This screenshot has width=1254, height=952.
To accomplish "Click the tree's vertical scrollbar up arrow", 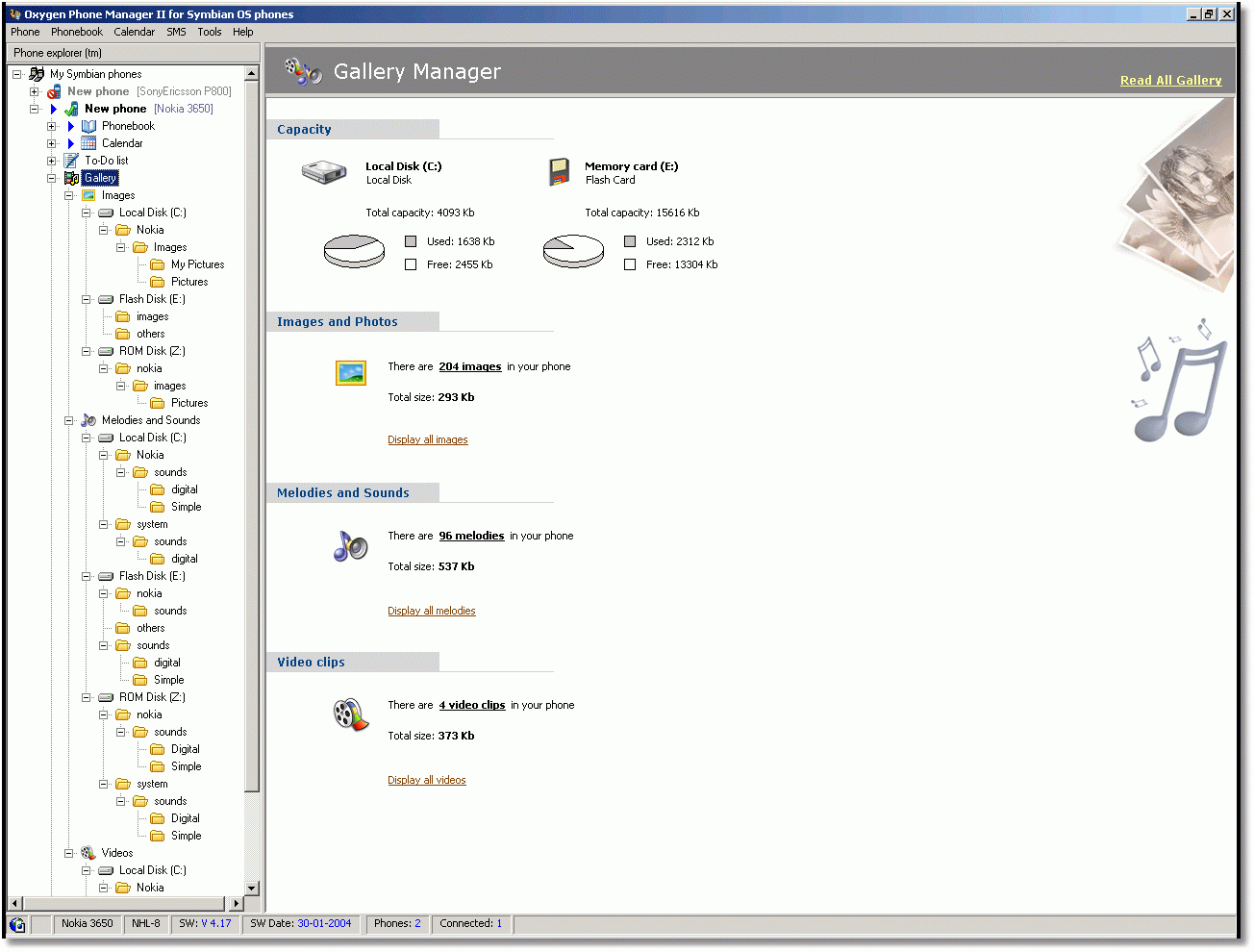I will 252,74.
